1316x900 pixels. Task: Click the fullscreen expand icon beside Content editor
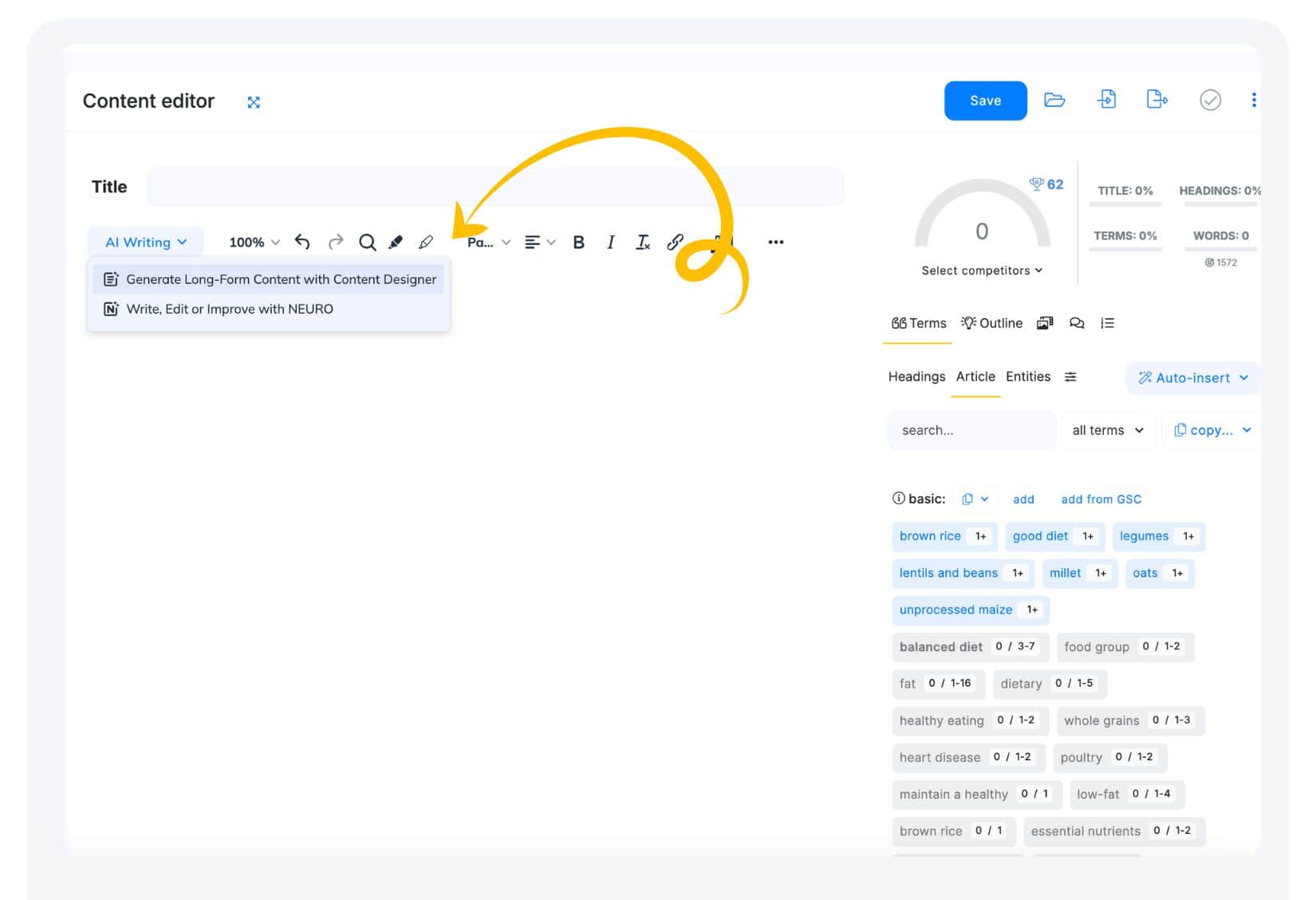254,102
